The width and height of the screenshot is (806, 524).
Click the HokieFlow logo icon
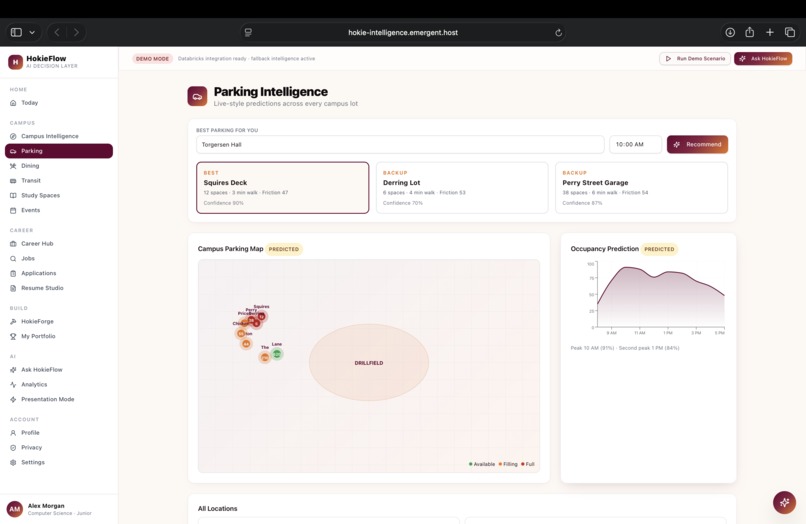point(15,62)
